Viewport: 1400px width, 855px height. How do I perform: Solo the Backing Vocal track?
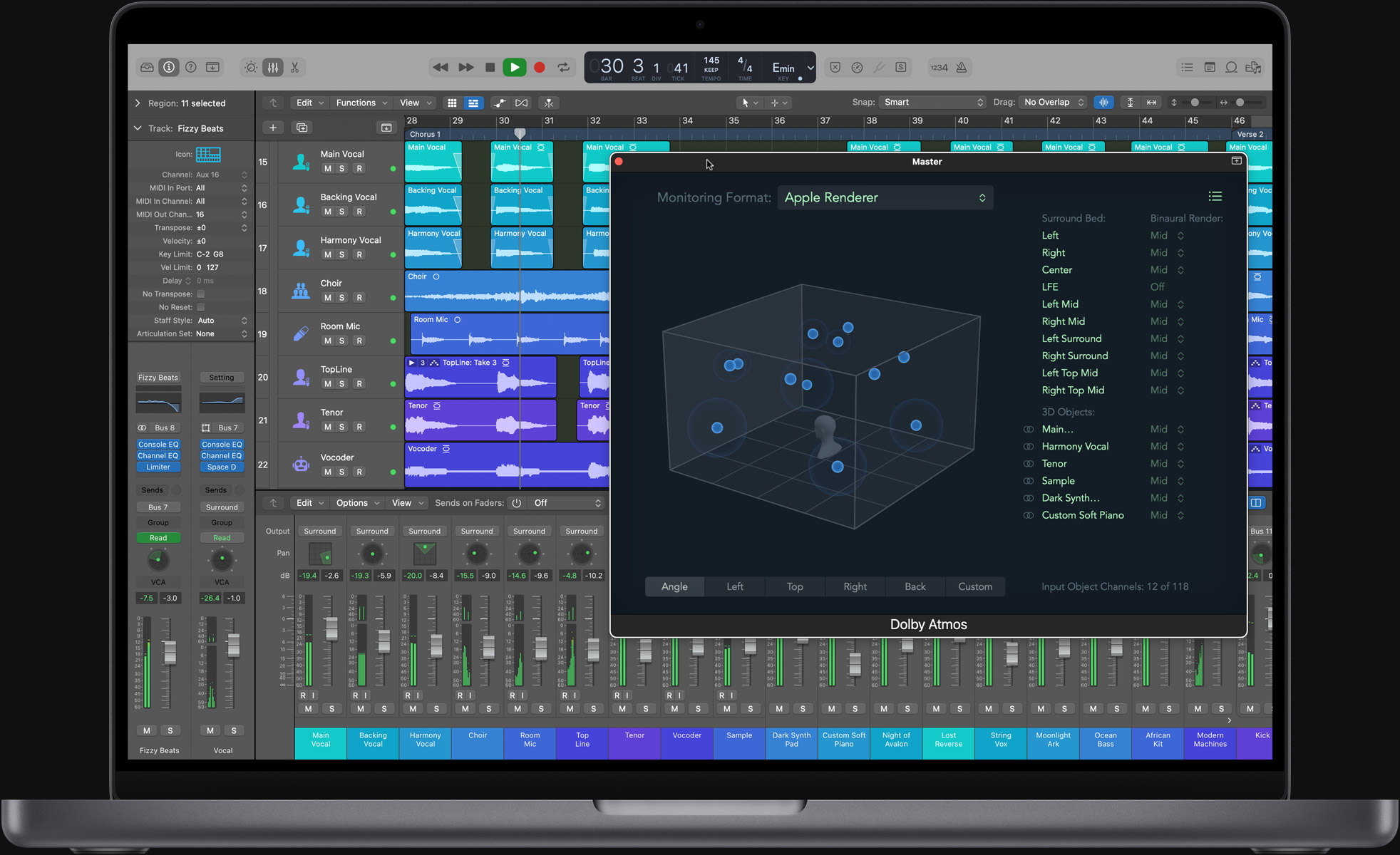click(x=342, y=212)
